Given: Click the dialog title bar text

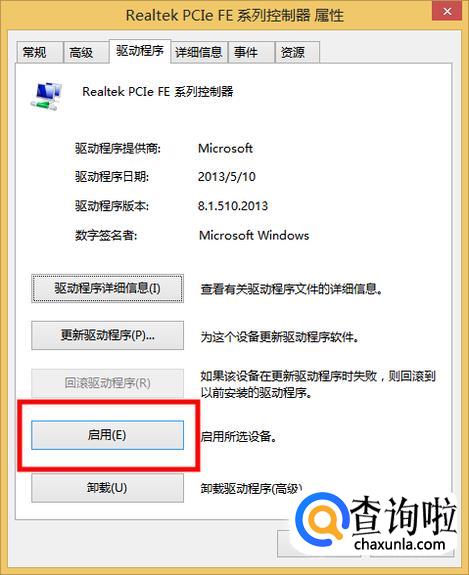Looking at the screenshot, I should [235, 15].
